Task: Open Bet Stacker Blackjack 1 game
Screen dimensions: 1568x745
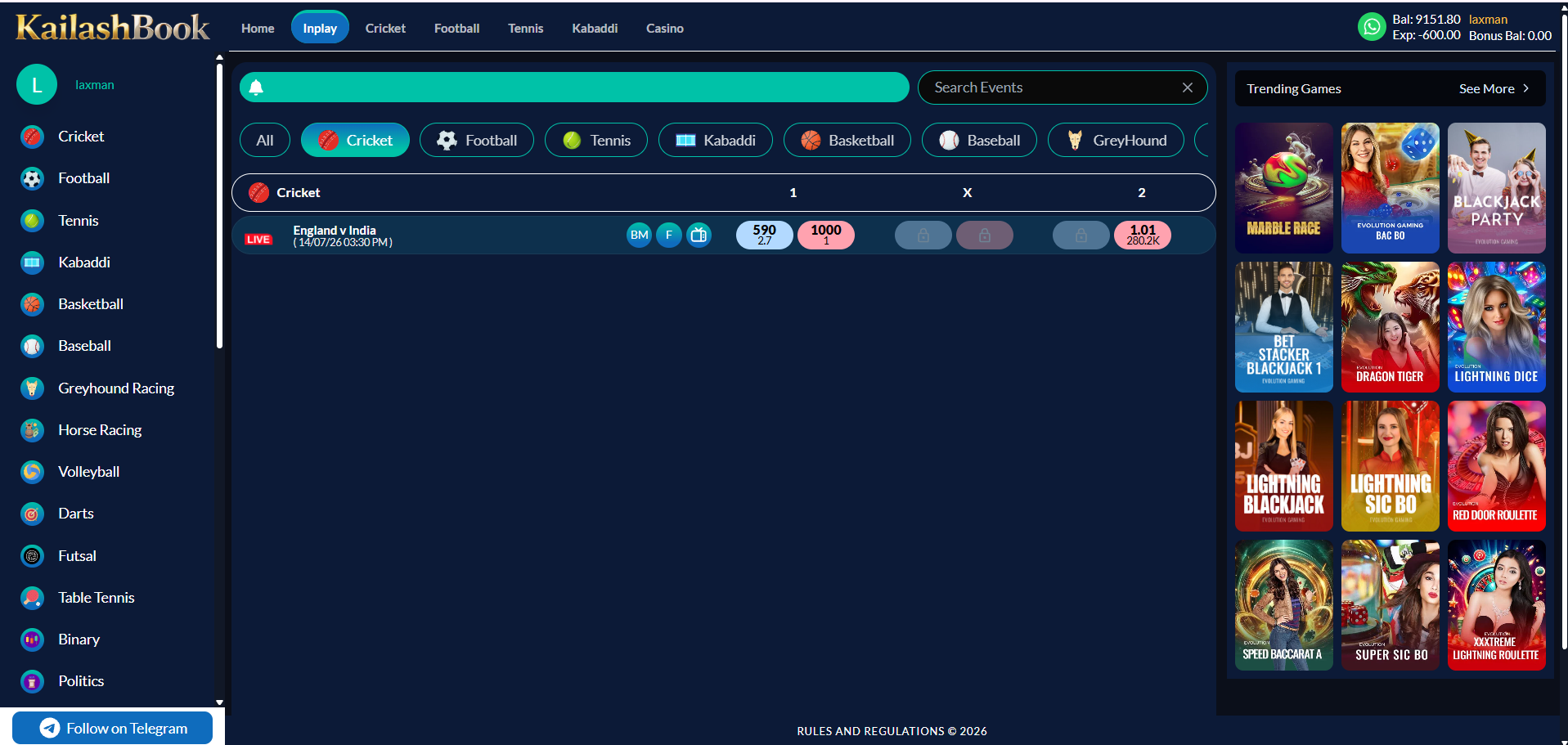Action: 1284,327
